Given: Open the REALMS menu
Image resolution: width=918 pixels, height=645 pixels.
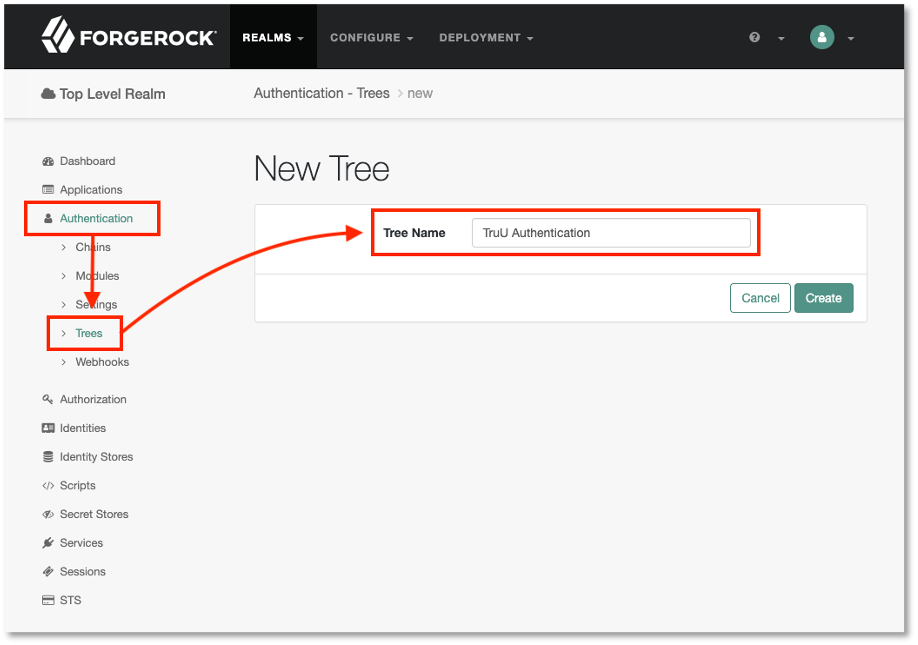Looking at the screenshot, I should (x=273, y=37).
